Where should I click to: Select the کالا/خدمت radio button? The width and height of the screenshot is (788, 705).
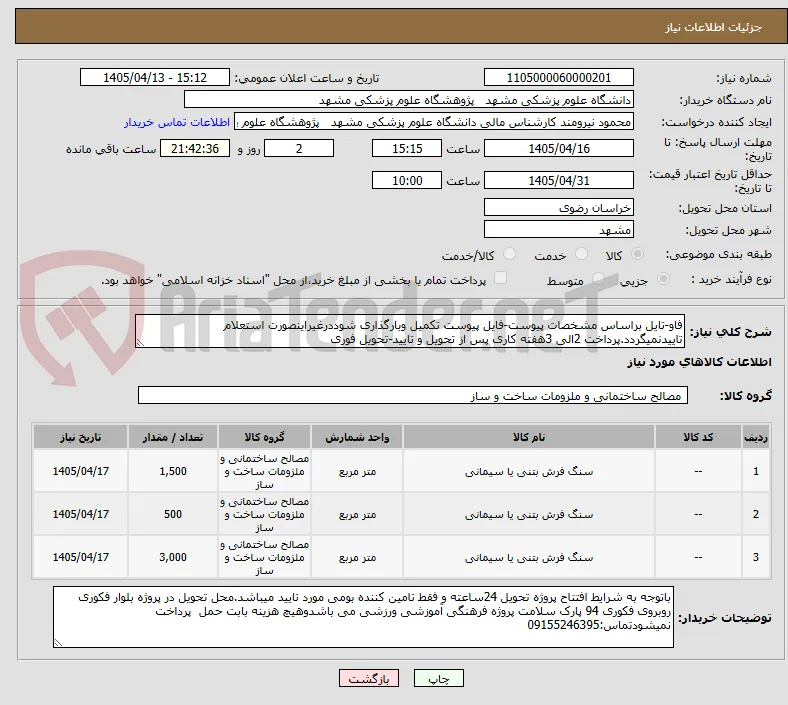(x=510, y=254)
